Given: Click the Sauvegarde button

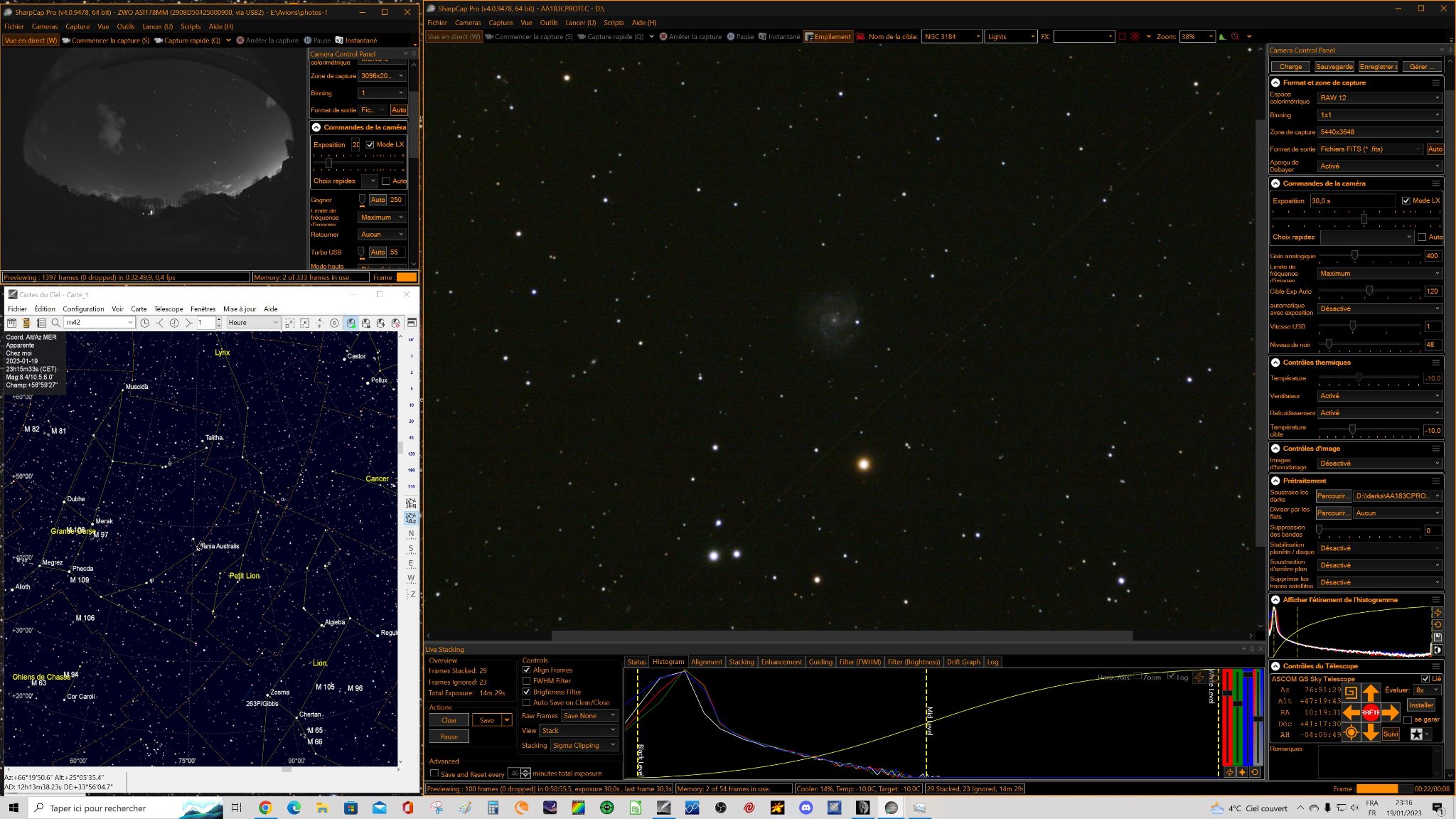Looking at the screenshot, I should [x=1334, y=66].
